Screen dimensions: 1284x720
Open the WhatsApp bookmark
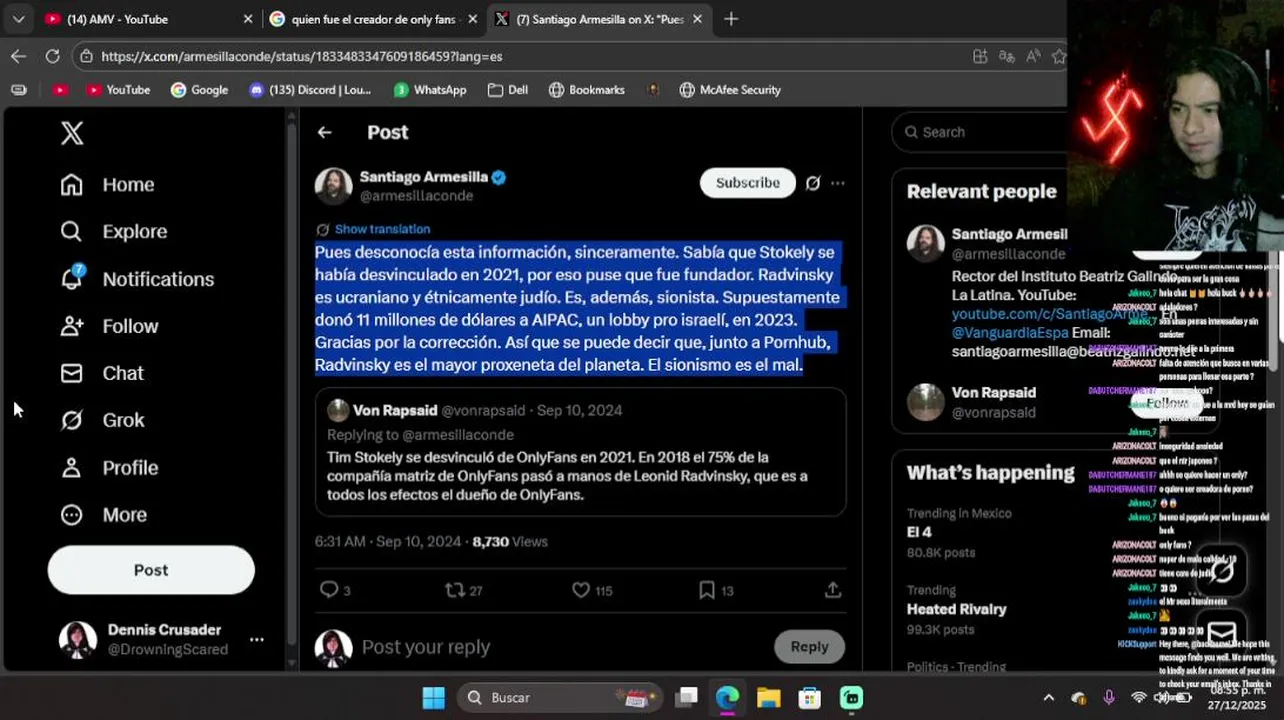pyautogui.click(x=430, y=90)
